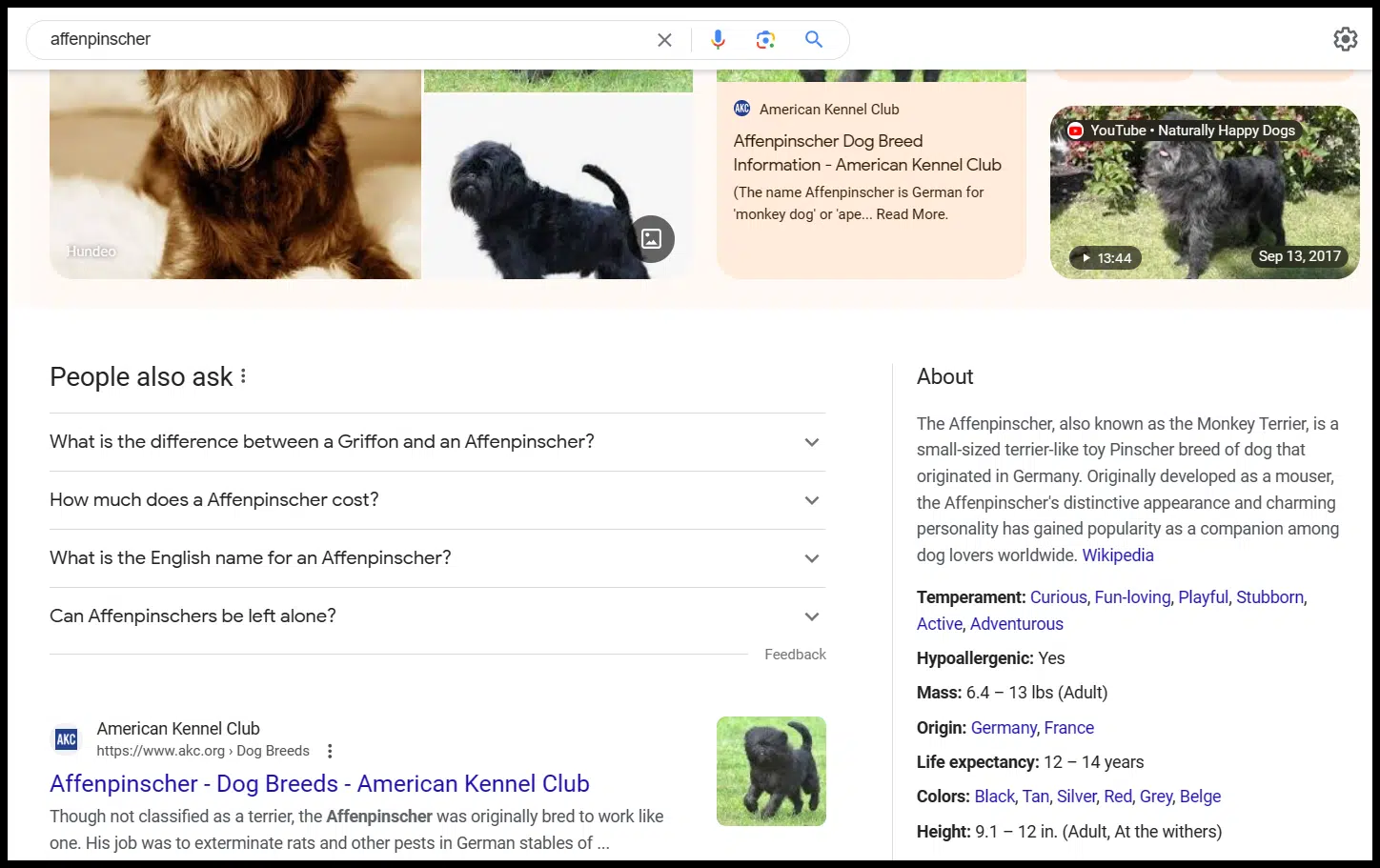
Task: Clear the search box with the X icon
Action: click(664, 39)
